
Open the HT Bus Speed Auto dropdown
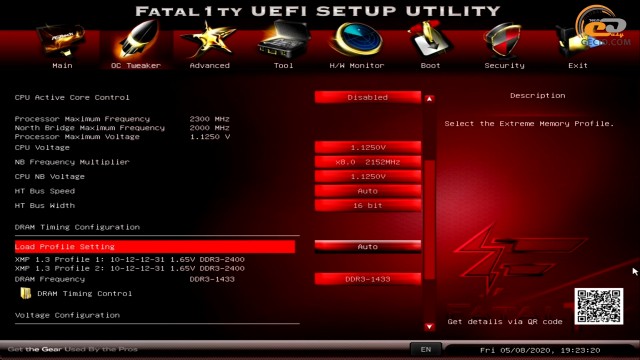pos(367,191)
